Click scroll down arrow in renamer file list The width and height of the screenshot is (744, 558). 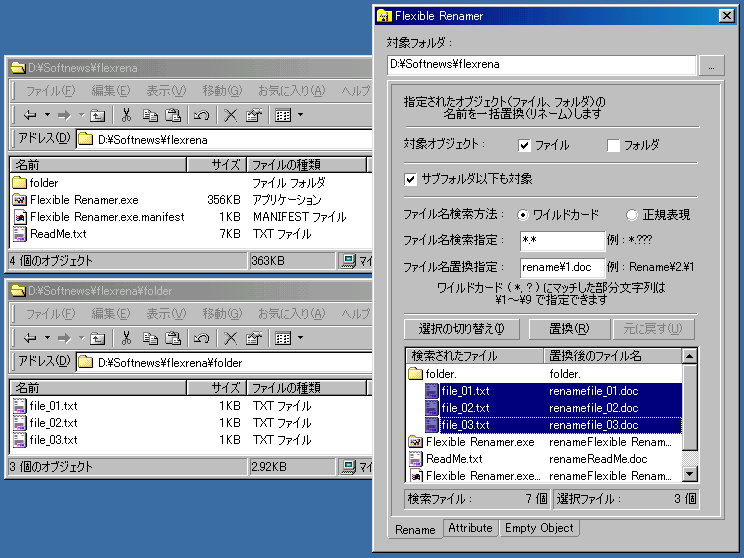click(689, 474)
